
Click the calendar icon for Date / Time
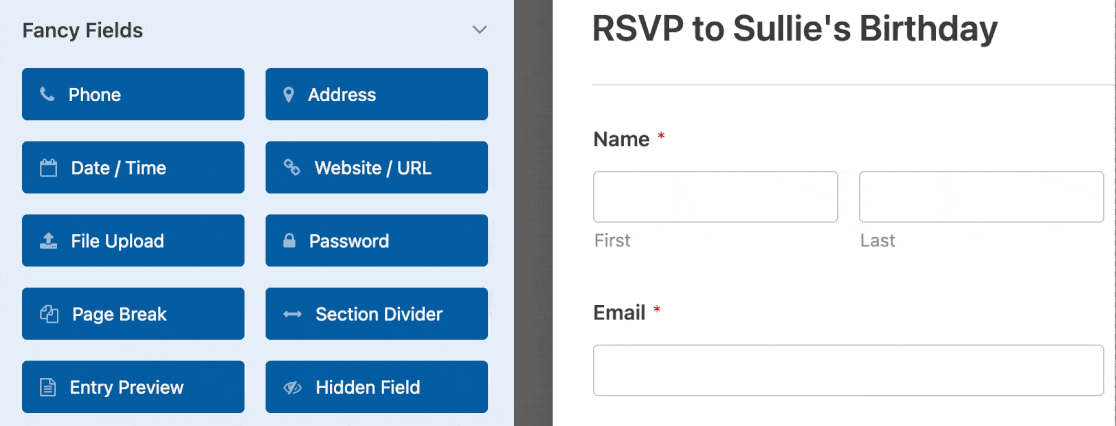click(x=48, y=168)
